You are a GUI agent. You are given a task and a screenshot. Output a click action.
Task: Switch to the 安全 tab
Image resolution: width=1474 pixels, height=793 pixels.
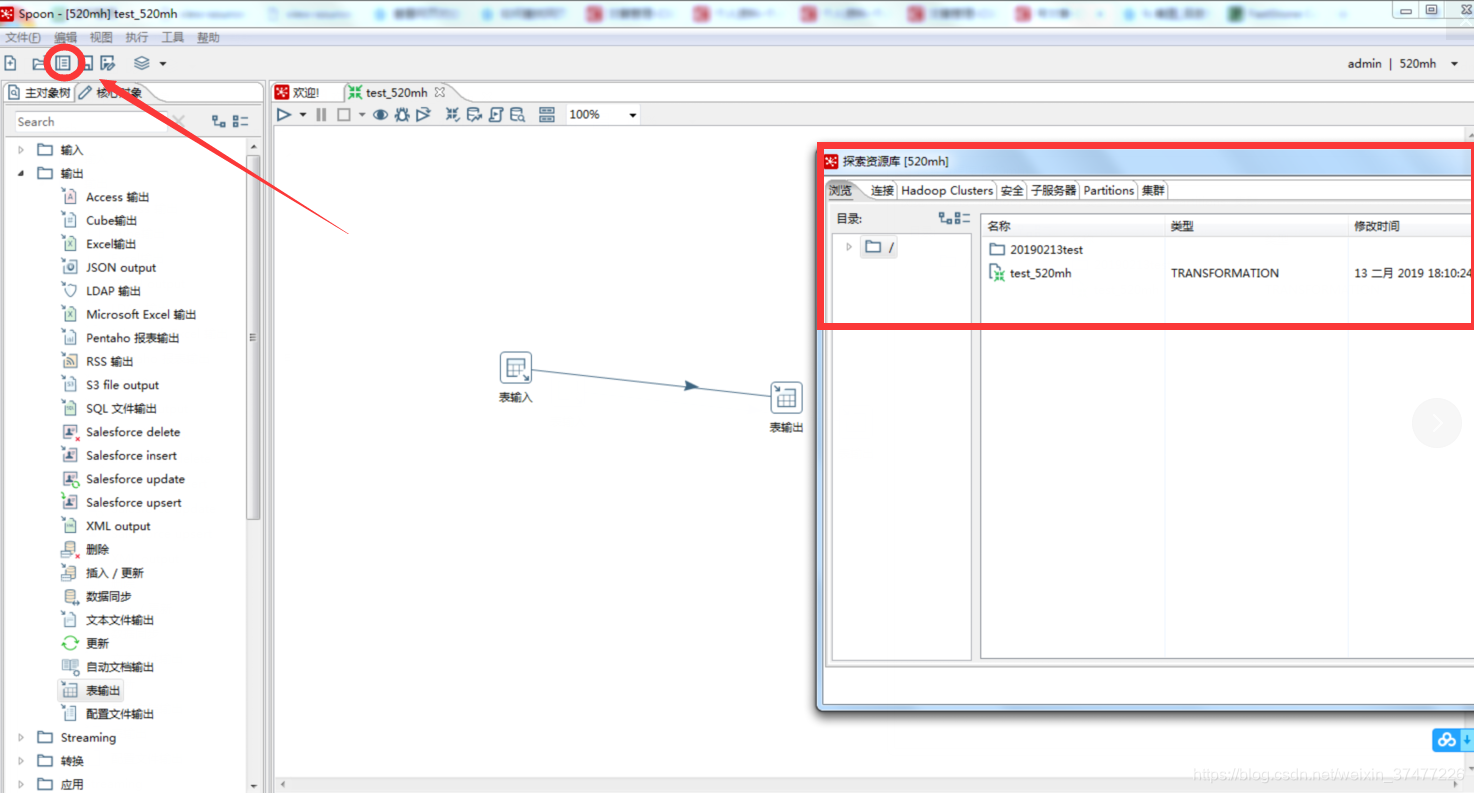tap(1012, 191)
